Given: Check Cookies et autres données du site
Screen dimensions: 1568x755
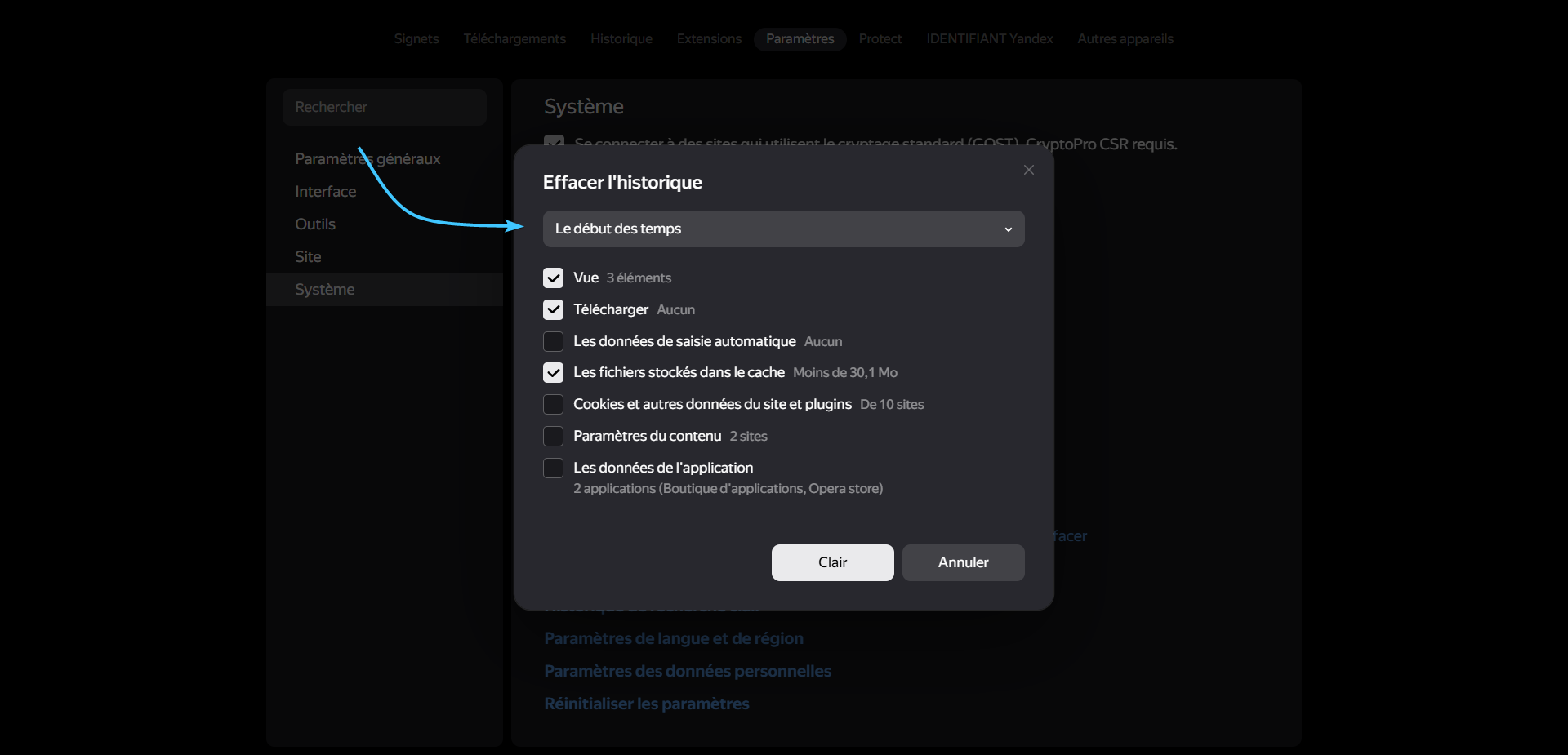Looking at the screenshot, I should pyautogui.click(x=553, y=405).
